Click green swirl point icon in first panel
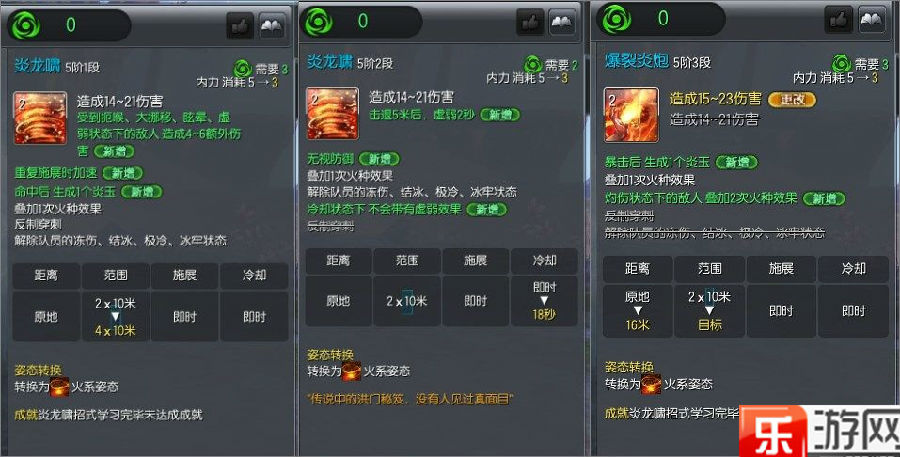Screen dimensions: 900x457 coord(26,26)
